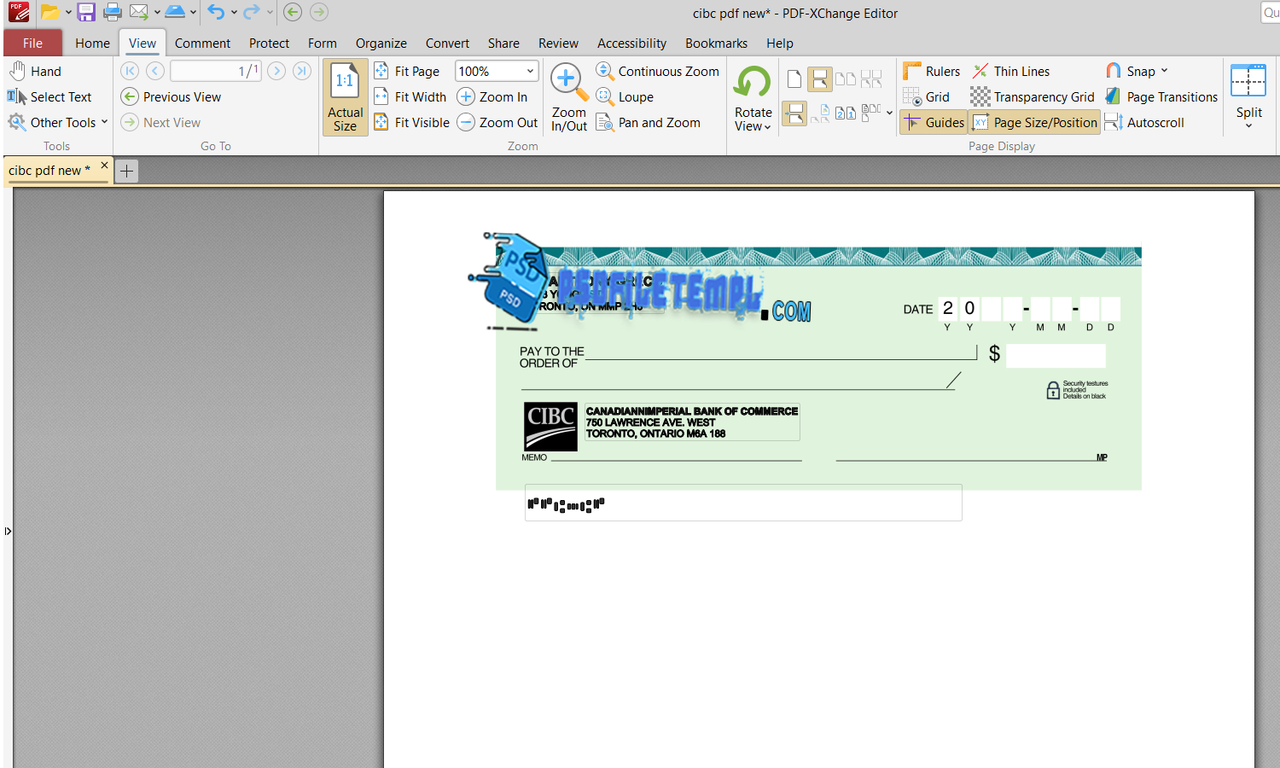The height and width of the screenshot is (768, 1280).
Task: Select continuous single page layout icon
Action: pyautogui.click(x=820, y=80)
